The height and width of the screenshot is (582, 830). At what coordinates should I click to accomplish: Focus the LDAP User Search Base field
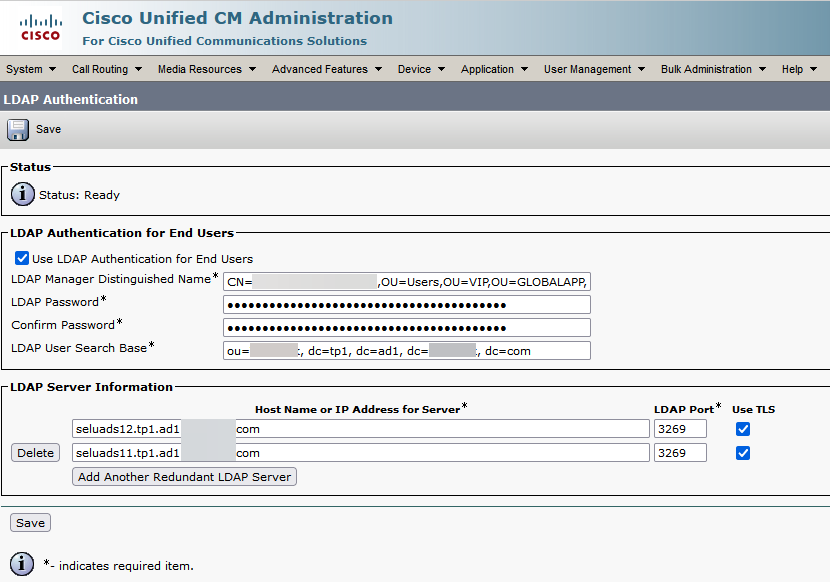click(407, 351)
